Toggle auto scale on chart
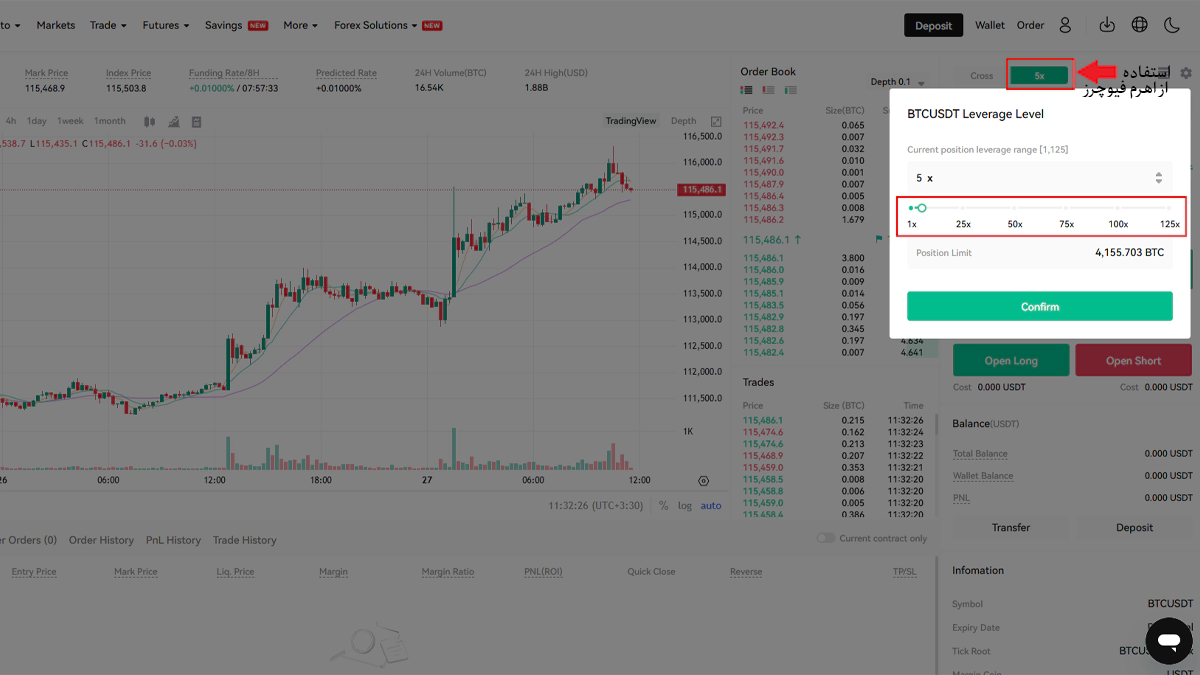This screenshot has width=1200, height=675. [711, 506]
